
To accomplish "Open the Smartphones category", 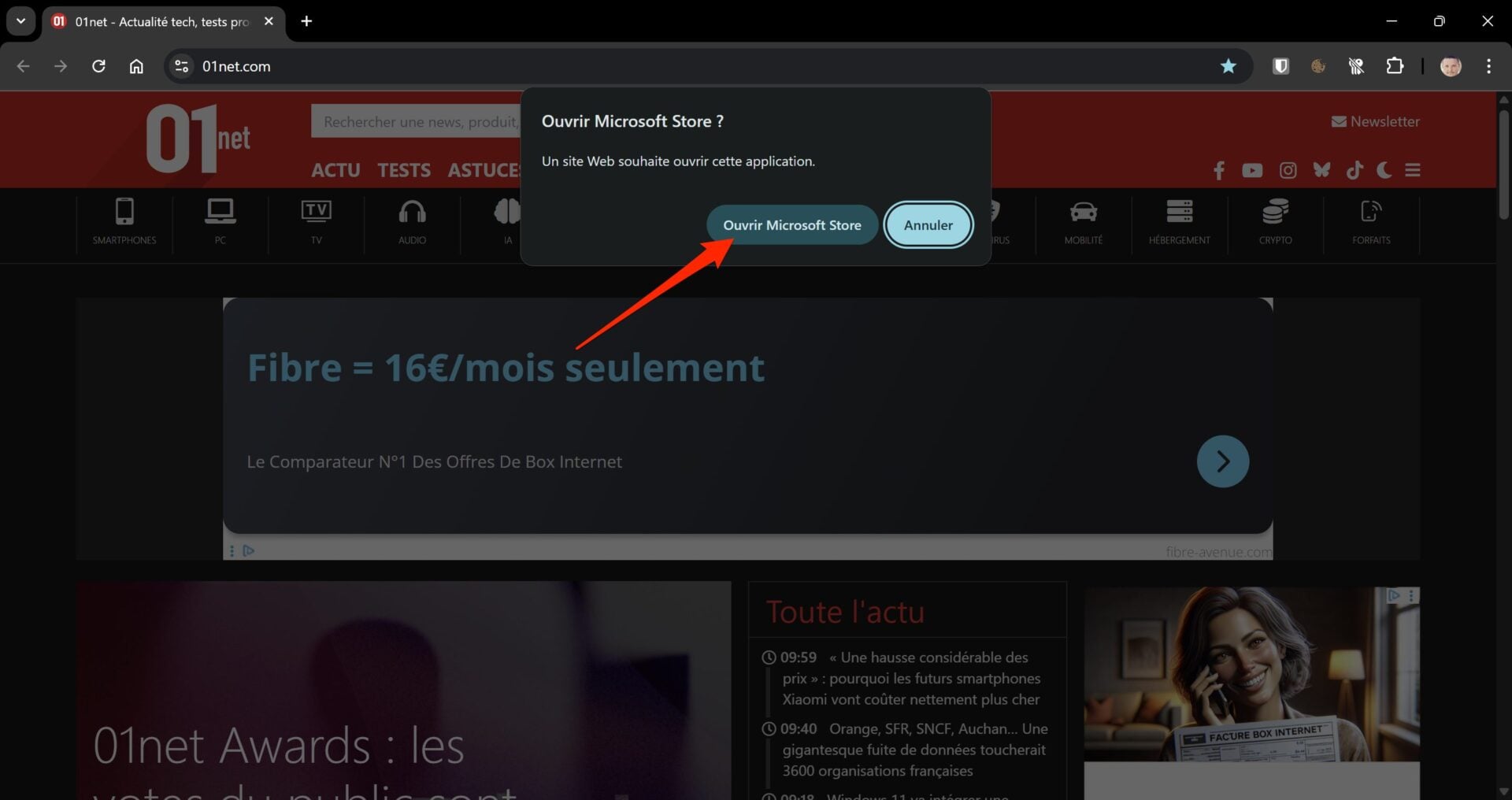I will click(x=124, y=221).
